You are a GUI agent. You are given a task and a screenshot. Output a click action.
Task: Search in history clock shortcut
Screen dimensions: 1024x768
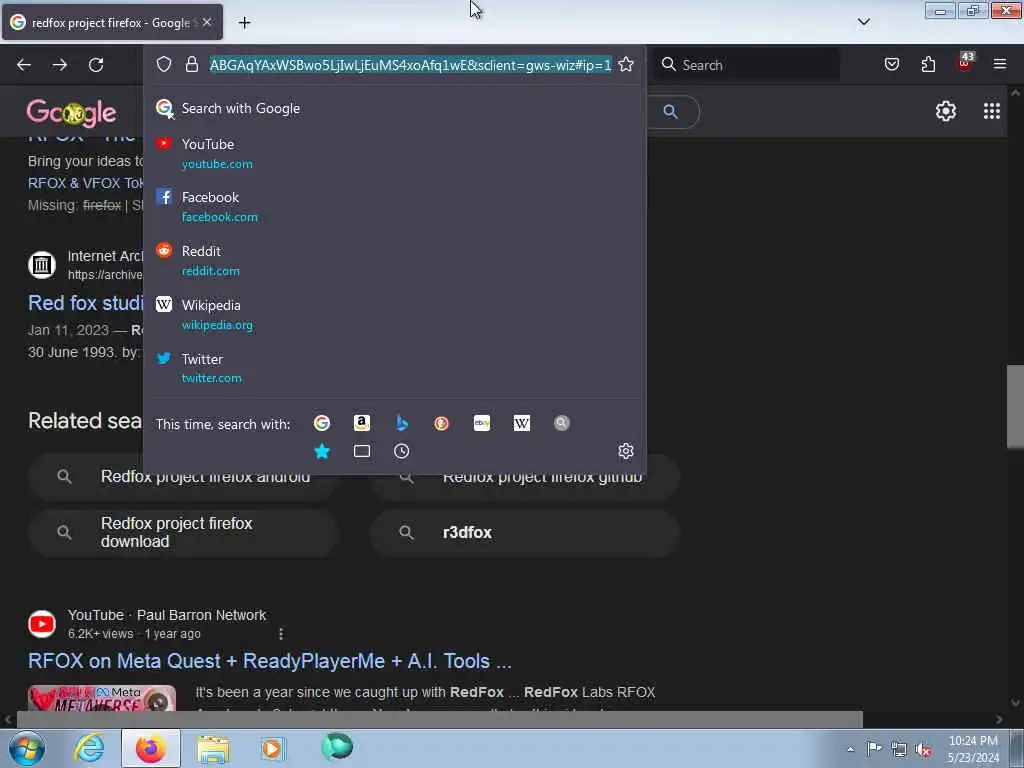tap(402, 451)
